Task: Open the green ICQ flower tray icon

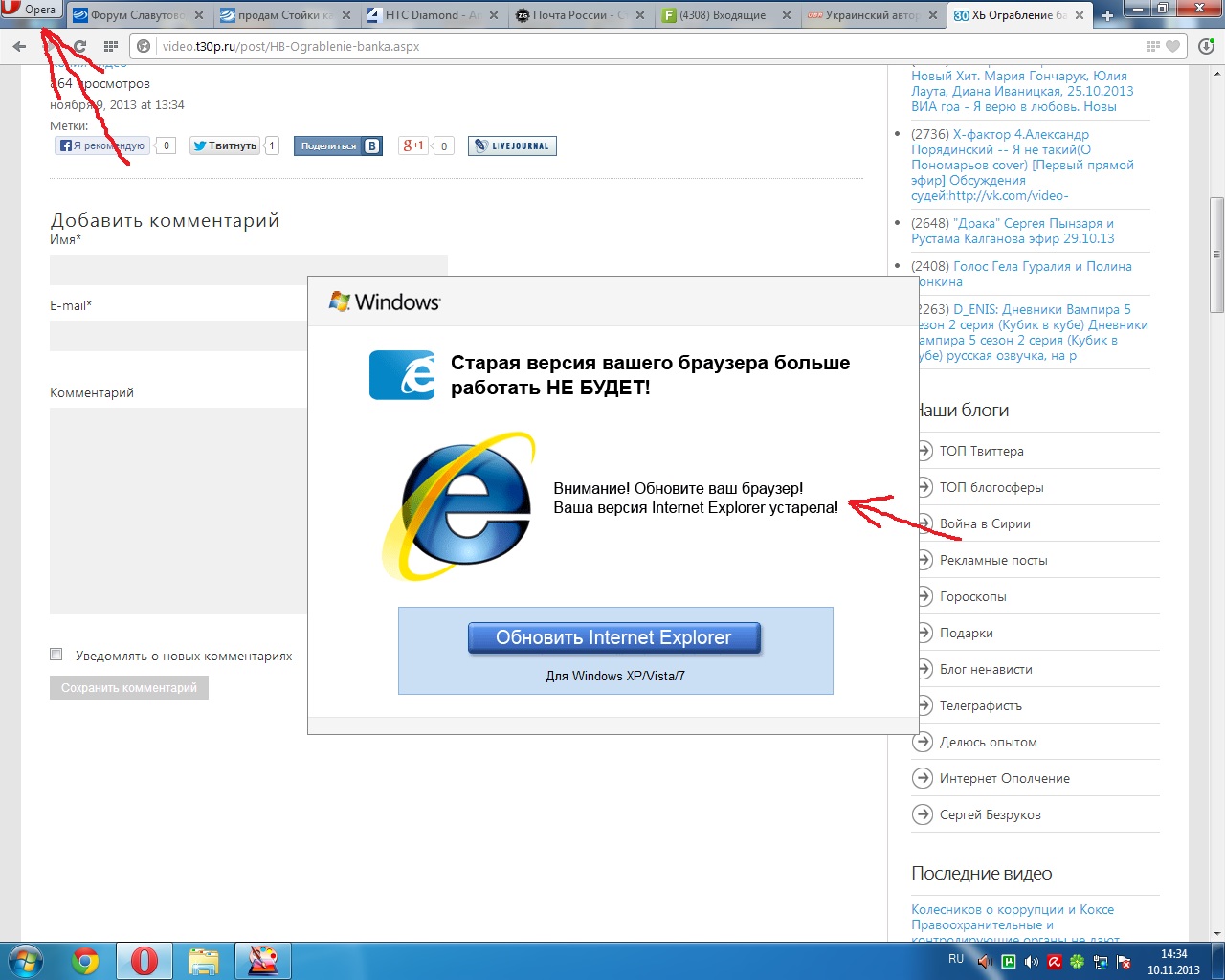Action: click(1078, 962)
